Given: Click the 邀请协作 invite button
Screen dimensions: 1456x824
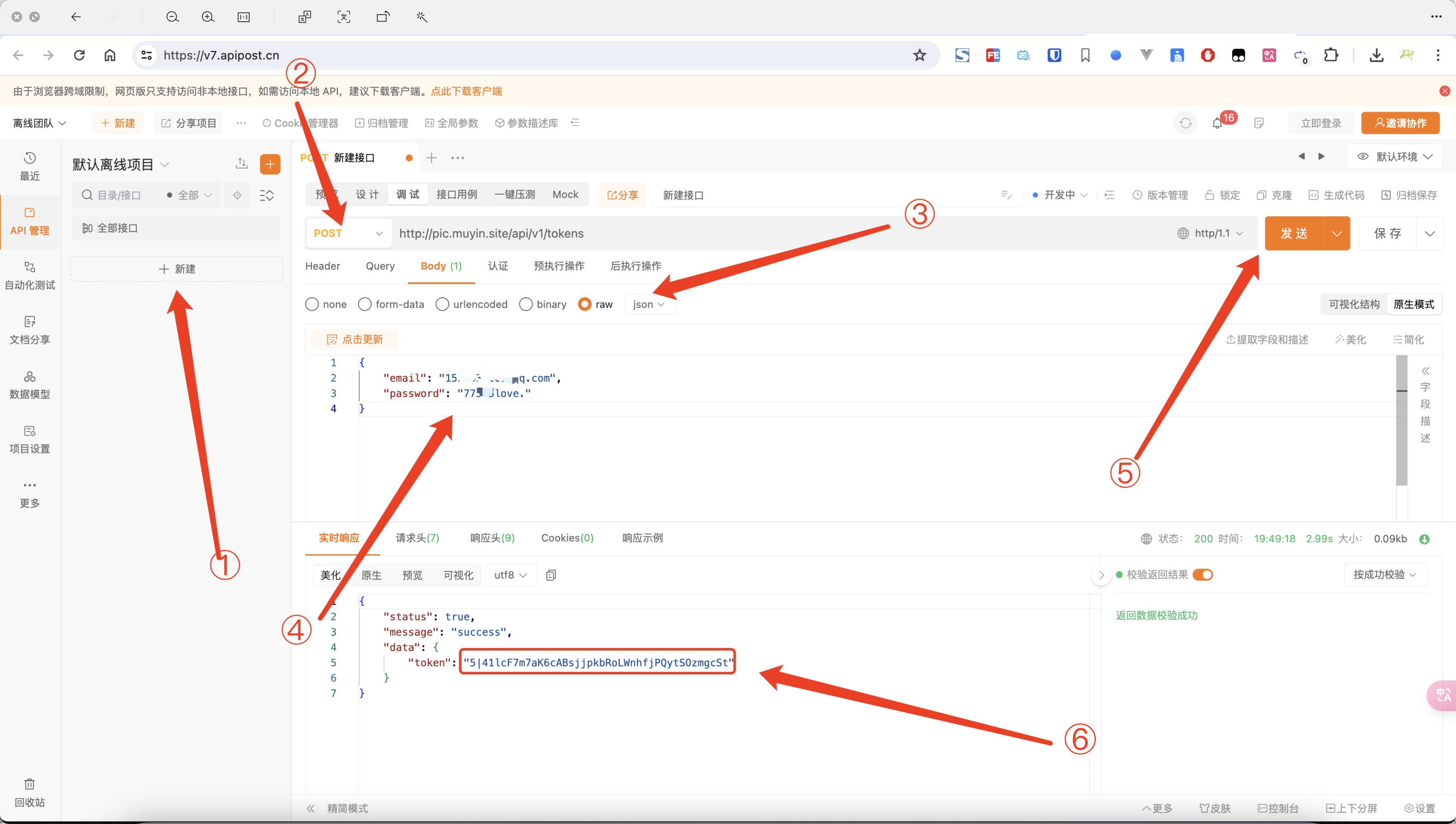Looking at the screenshot, I should (x=1400, y=123).
